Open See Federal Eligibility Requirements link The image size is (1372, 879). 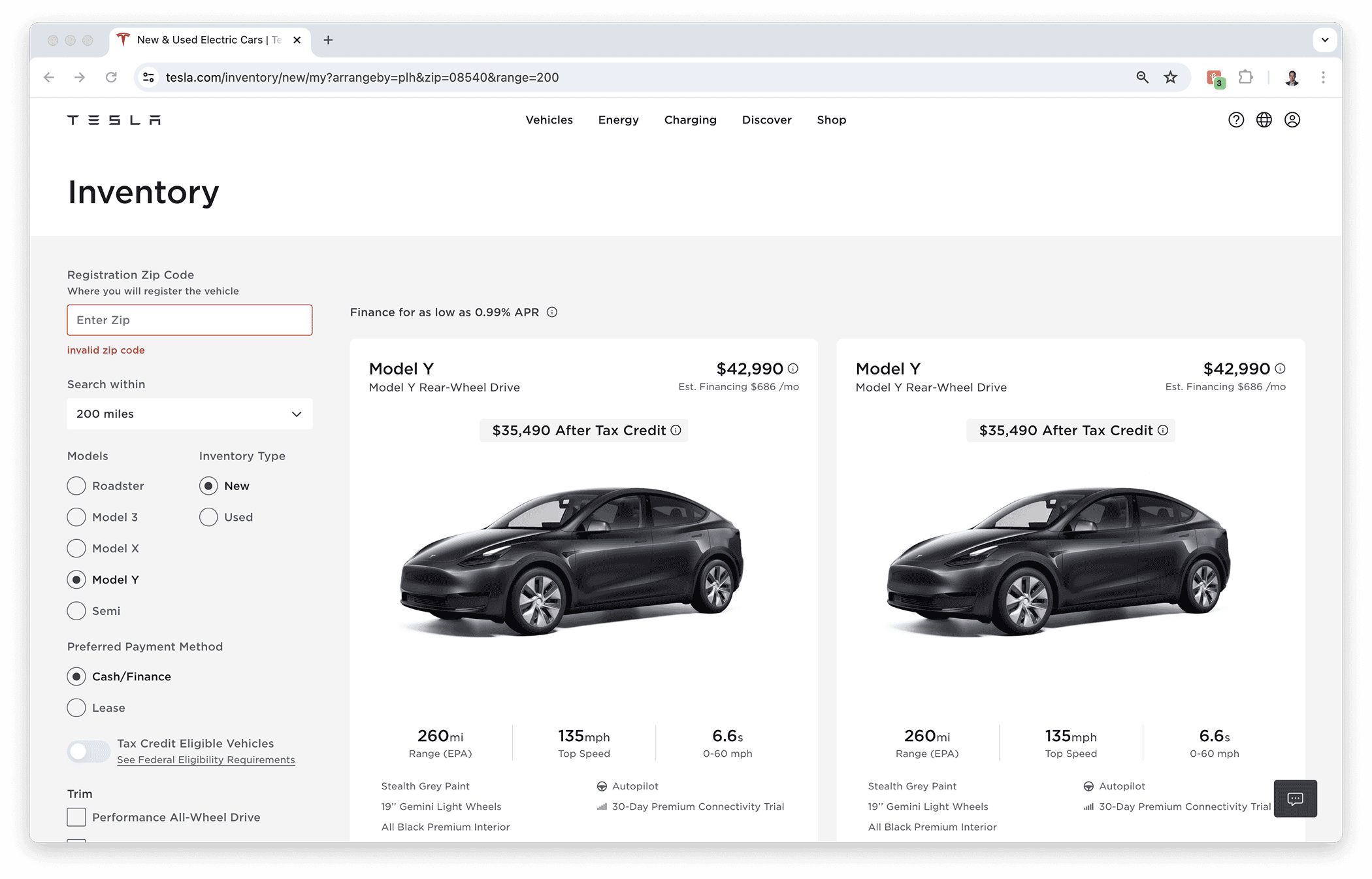[x=206, y=759]
